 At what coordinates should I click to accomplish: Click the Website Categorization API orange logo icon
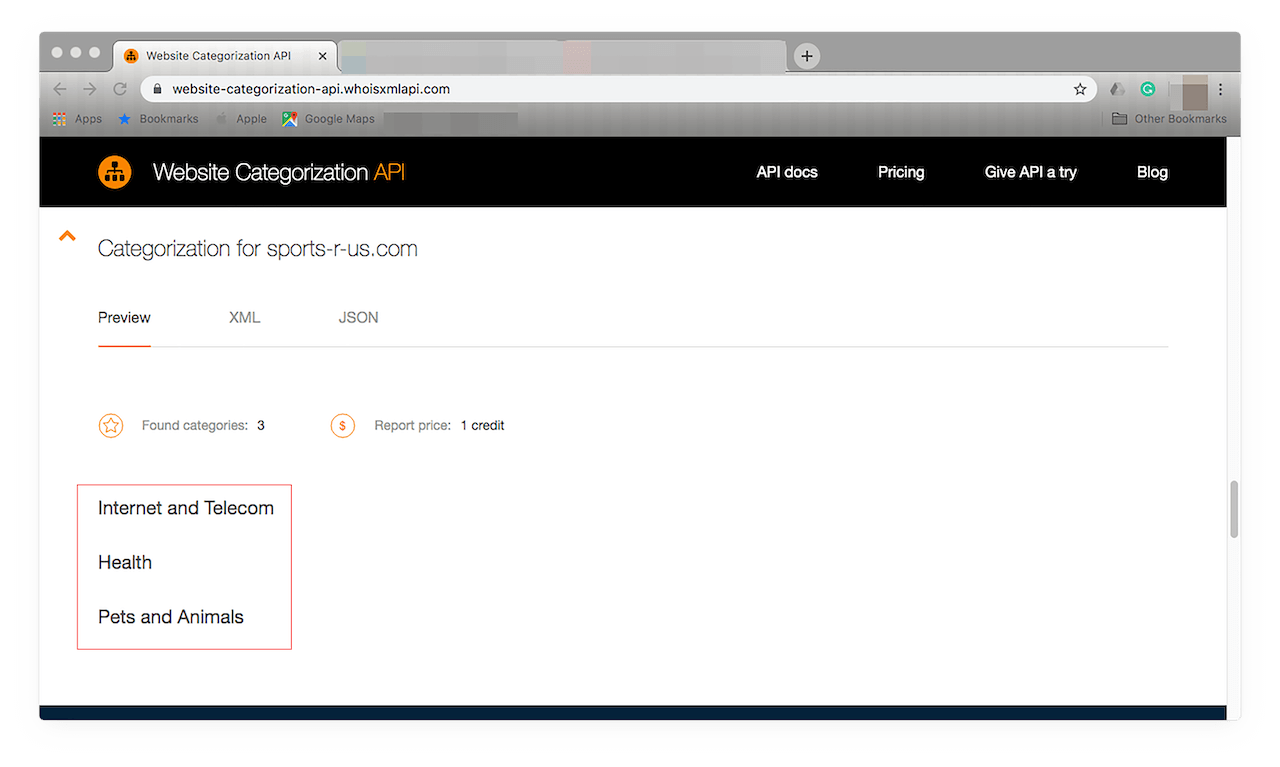tap(115, 172)
